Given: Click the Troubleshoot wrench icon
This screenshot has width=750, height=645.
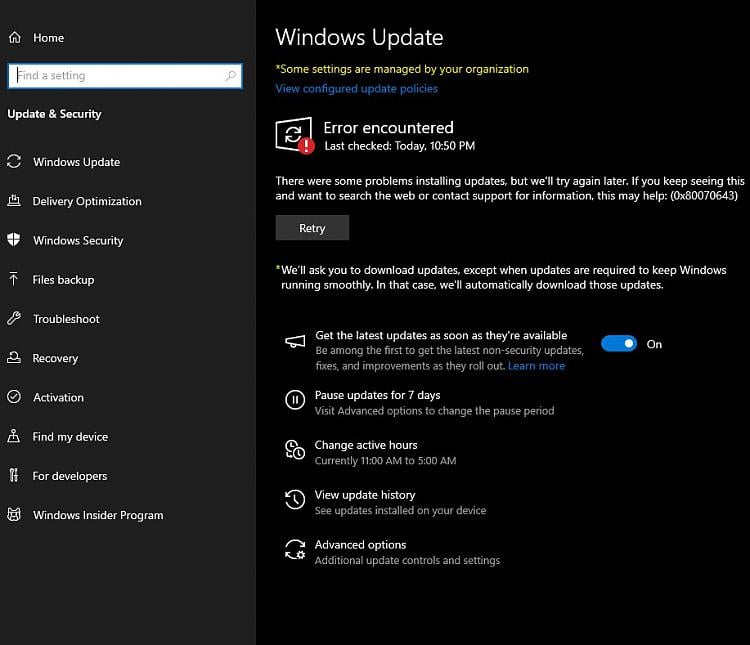Looking at the screenshot, I should 14,318.
